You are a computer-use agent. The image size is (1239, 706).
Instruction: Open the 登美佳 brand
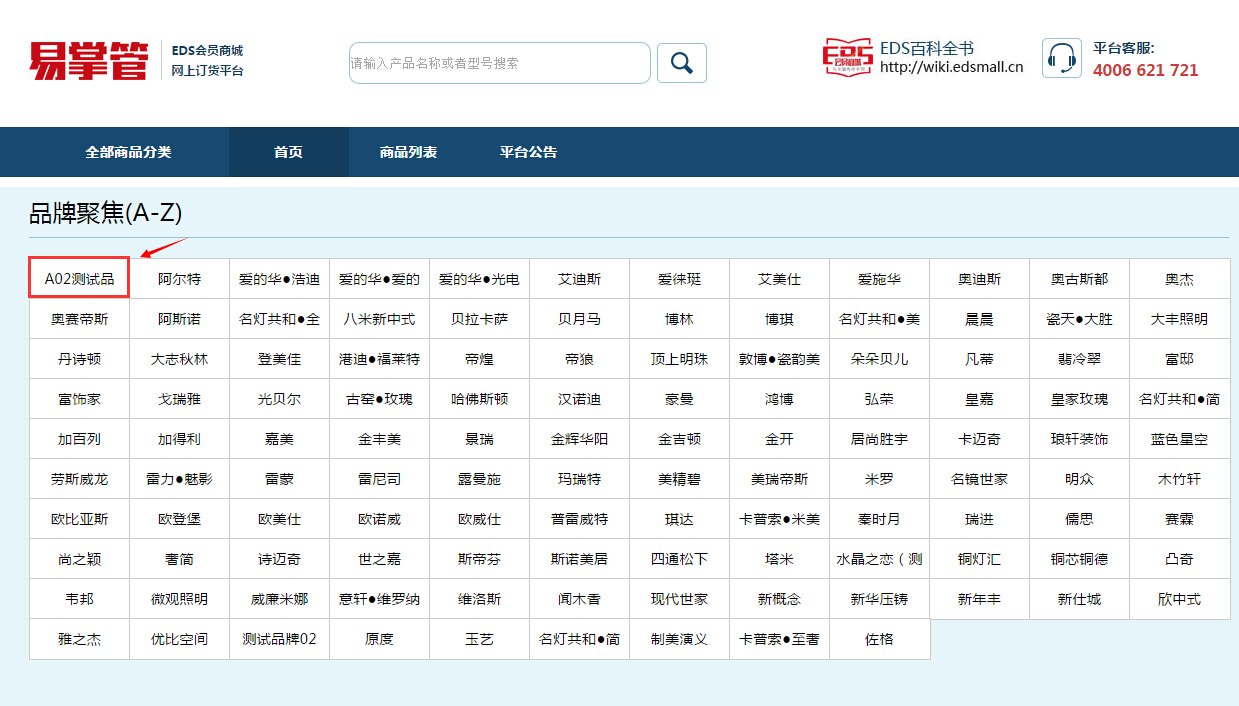tap(280, 359)
